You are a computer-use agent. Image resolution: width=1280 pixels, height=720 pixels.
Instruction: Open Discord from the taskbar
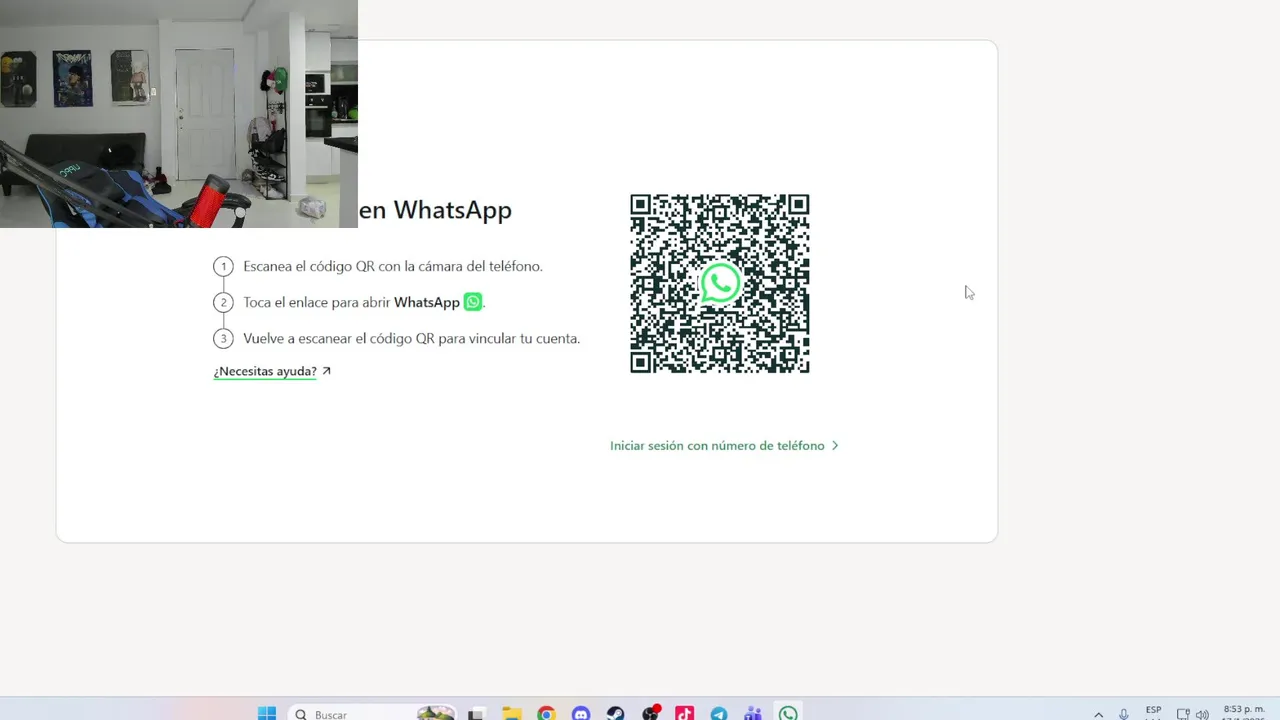point(581,714)
